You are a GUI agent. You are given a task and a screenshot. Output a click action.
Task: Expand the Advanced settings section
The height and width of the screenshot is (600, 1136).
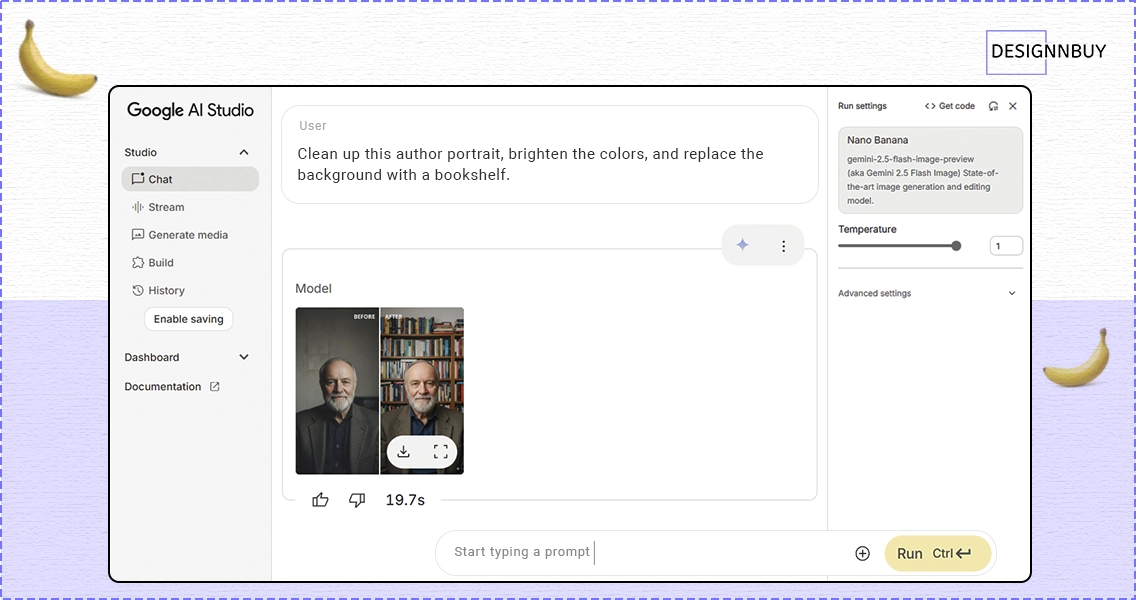(x=927, y=293)
